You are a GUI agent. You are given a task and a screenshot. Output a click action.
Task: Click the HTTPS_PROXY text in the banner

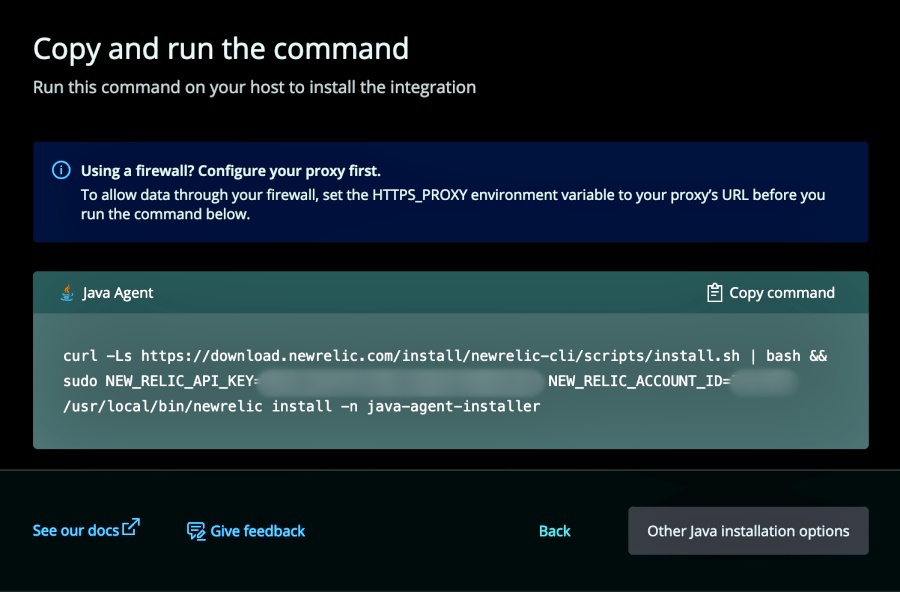[x=420, y=195]
